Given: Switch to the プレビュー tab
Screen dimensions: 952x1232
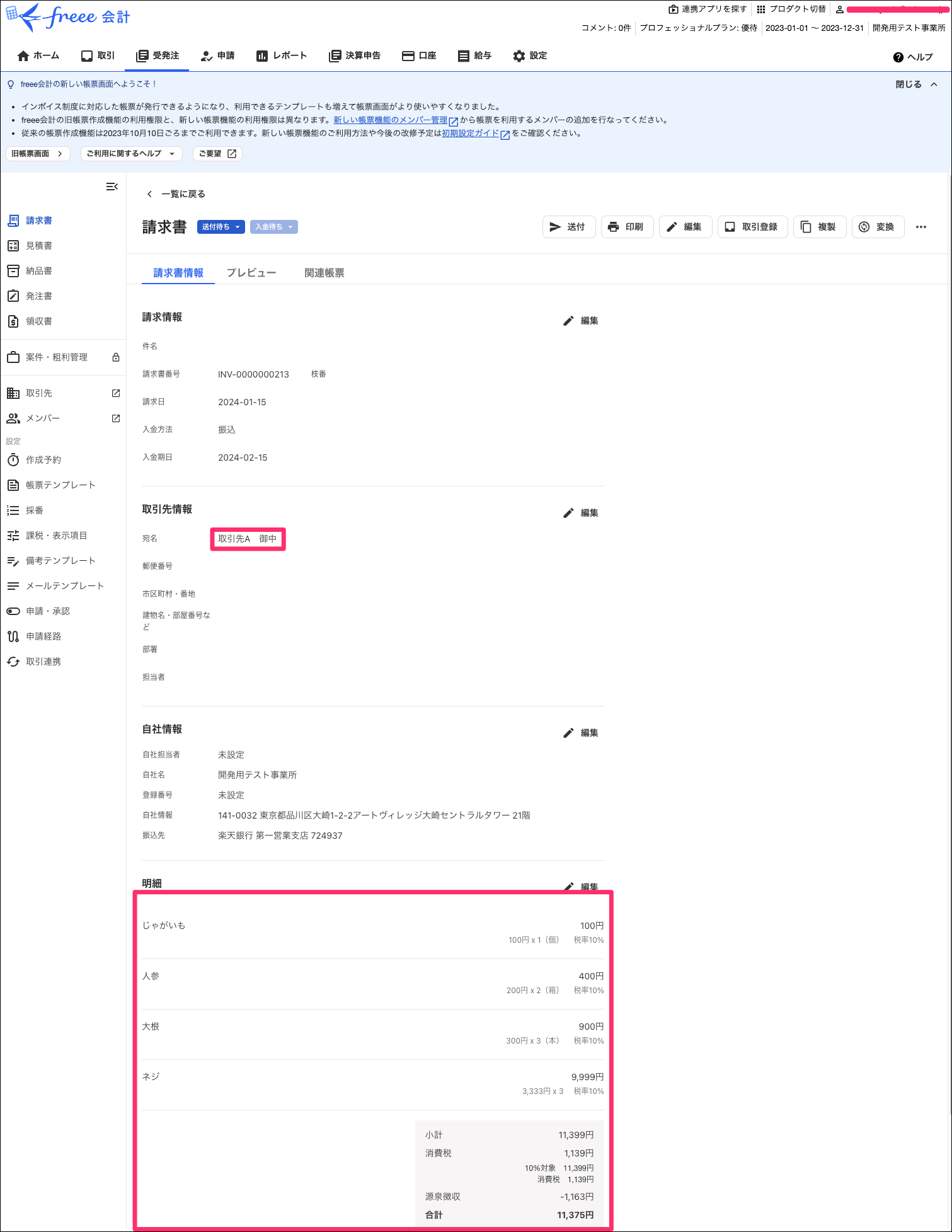Looking at the screenshot, I should [251, 273].
